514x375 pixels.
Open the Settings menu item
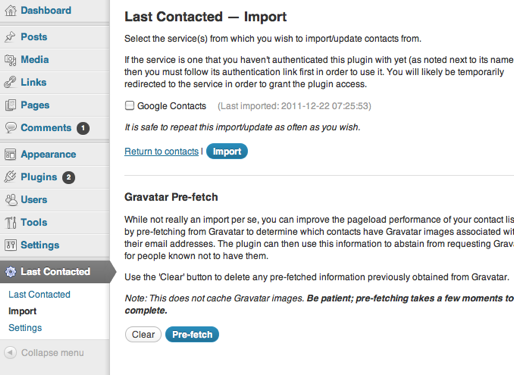tap(40, 245)
